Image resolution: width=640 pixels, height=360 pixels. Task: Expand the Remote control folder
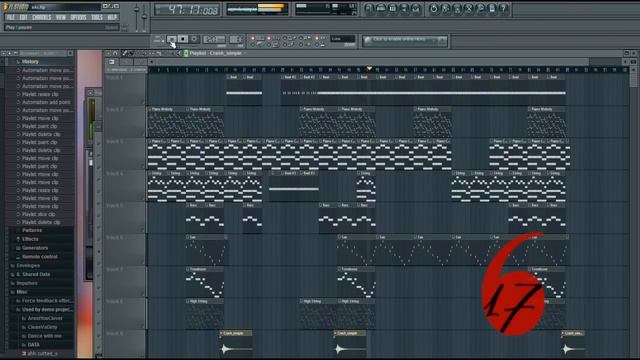click(x=40, y=257)
